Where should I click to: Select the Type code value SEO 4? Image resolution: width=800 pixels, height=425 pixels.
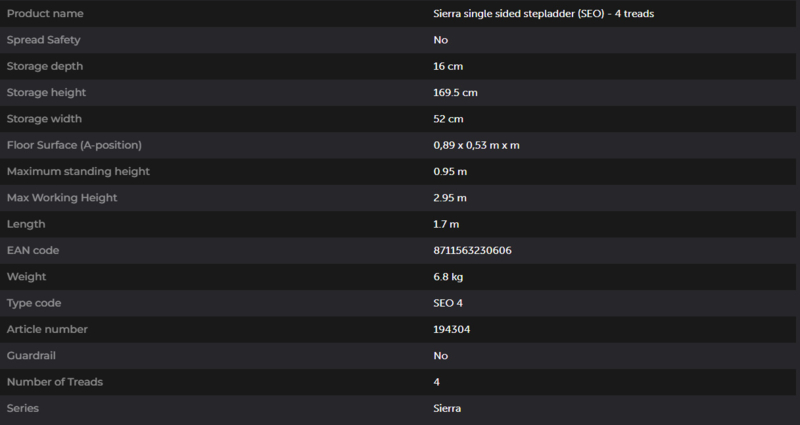[447, 303]
